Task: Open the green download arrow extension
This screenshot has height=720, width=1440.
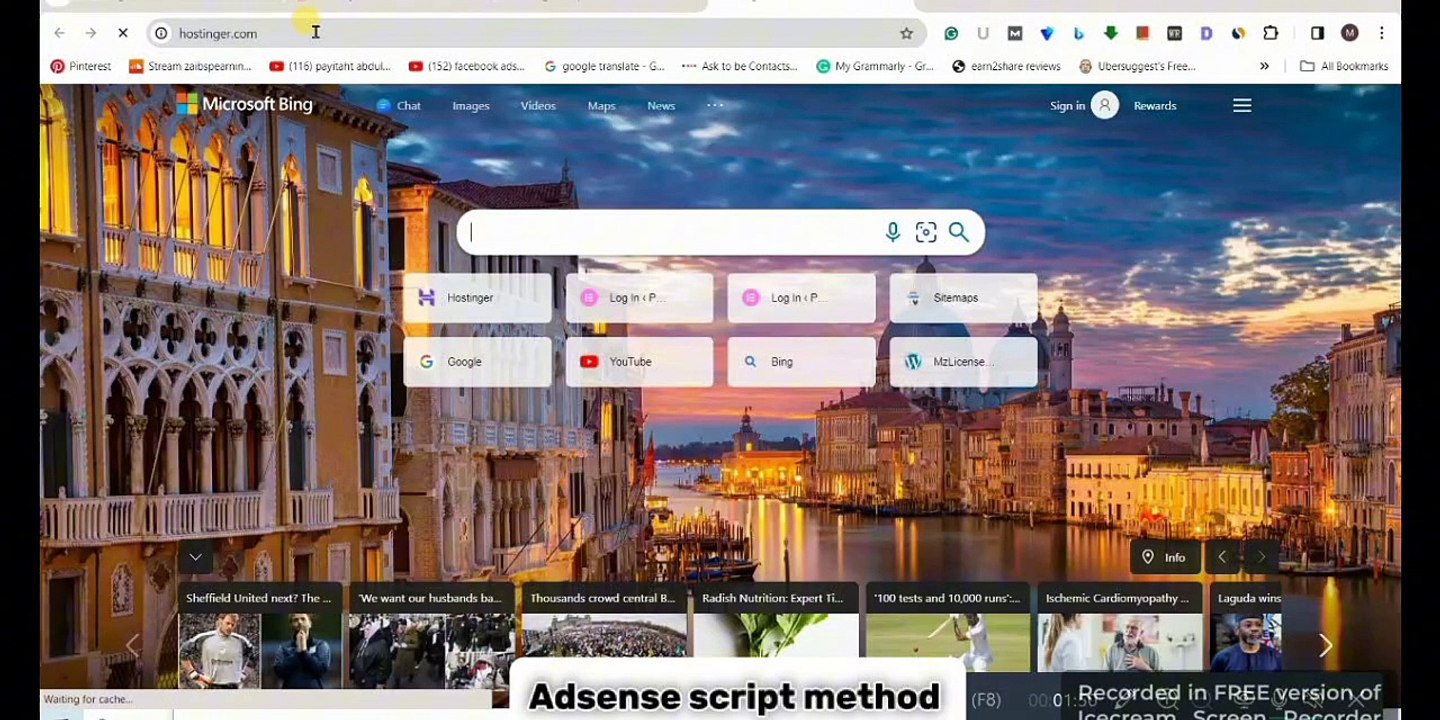Action: tap(1111, 33)
